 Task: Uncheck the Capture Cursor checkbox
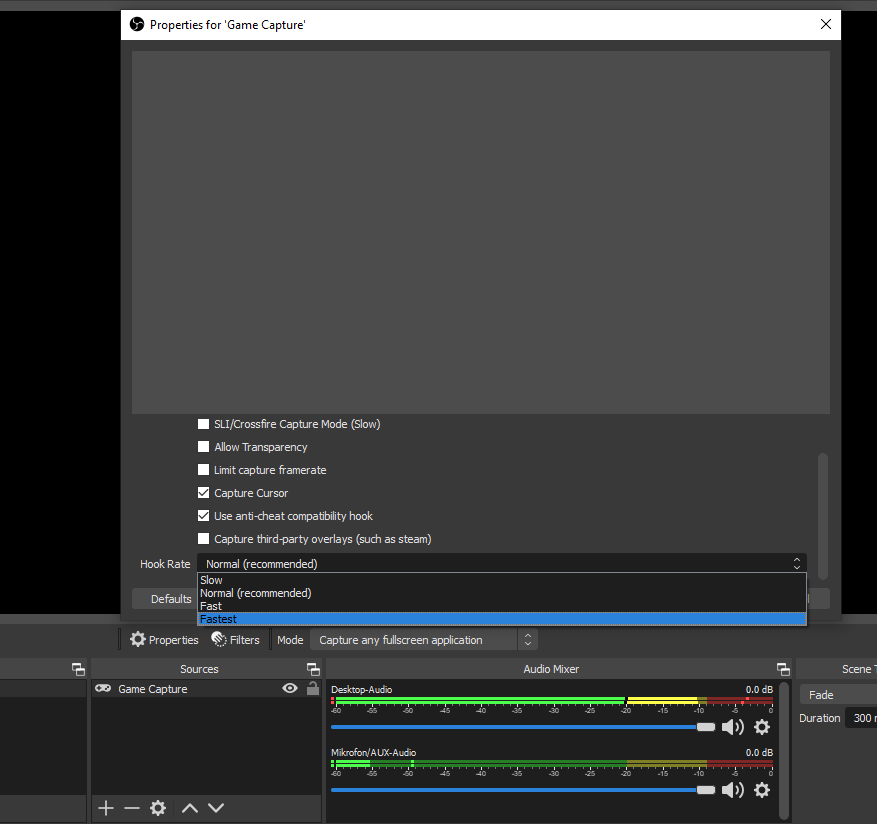(x=204, y=493)
